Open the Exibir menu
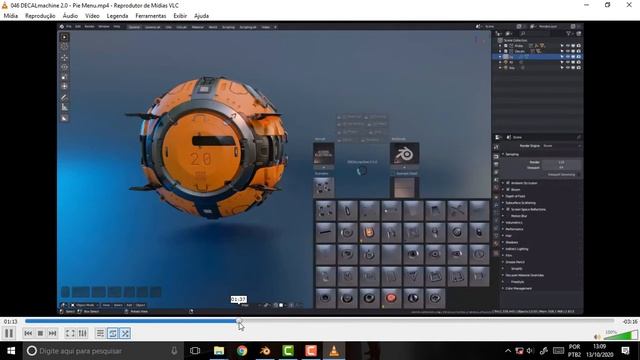Image resolution: width=640 pixels, height=360 pixels. coord(180,16)
